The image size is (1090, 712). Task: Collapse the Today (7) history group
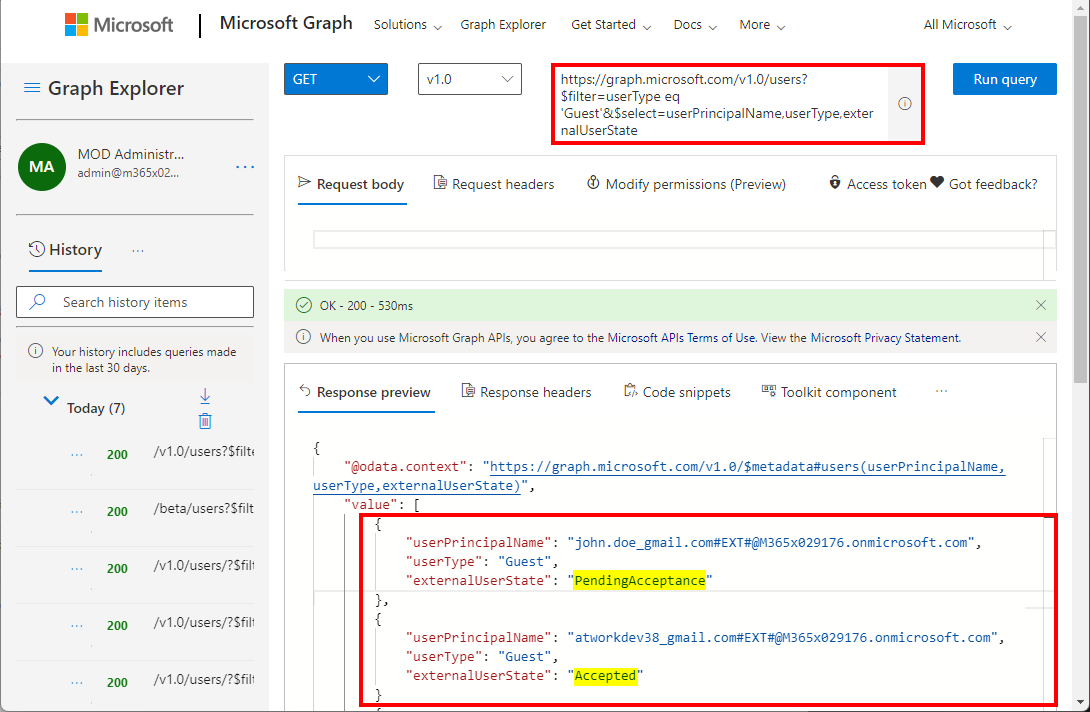coord(51,401)
